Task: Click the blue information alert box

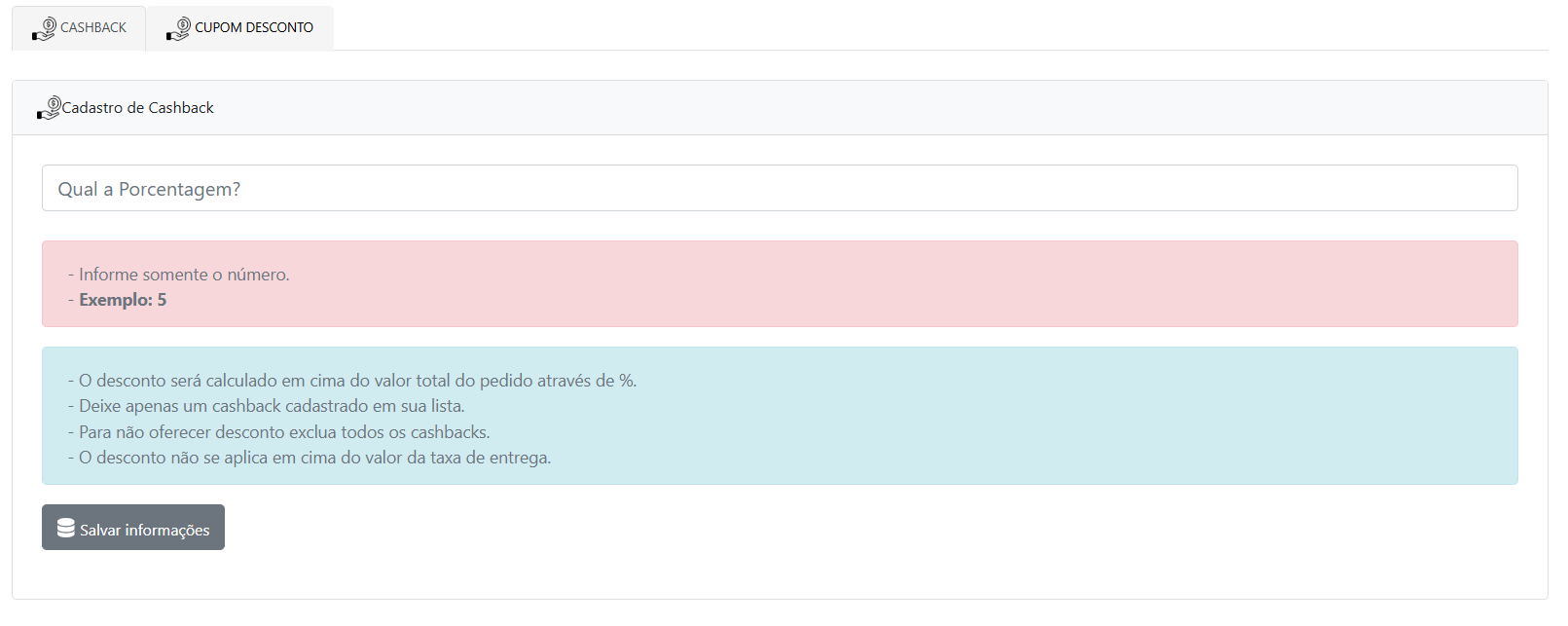Action: [973, 416]
